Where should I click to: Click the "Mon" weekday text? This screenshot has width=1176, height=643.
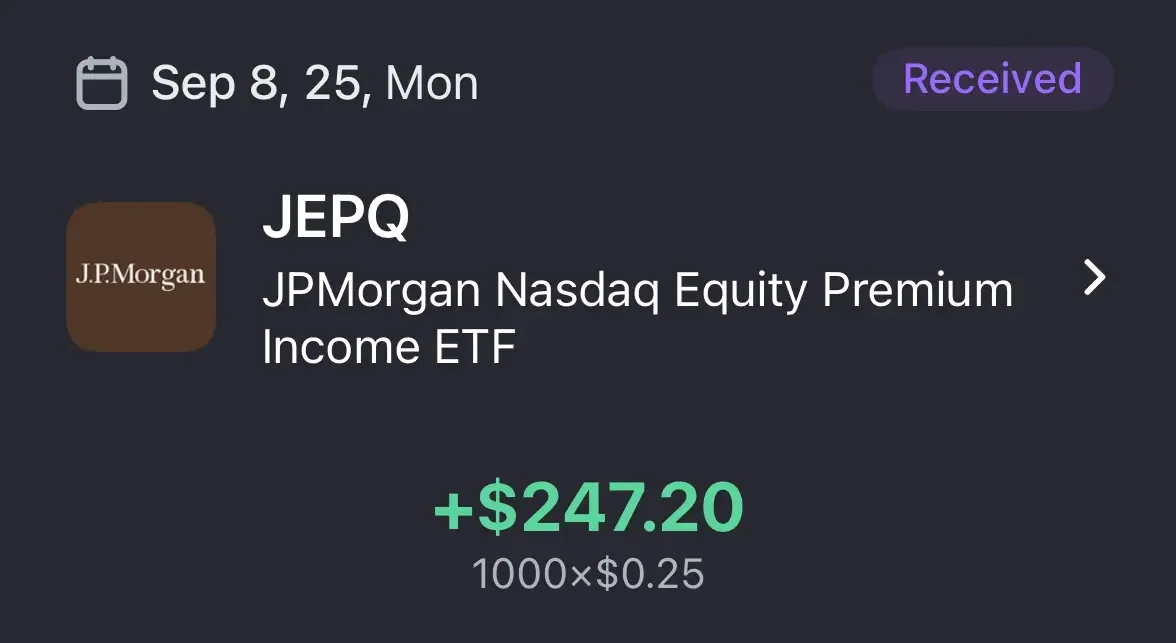[432, 84]
